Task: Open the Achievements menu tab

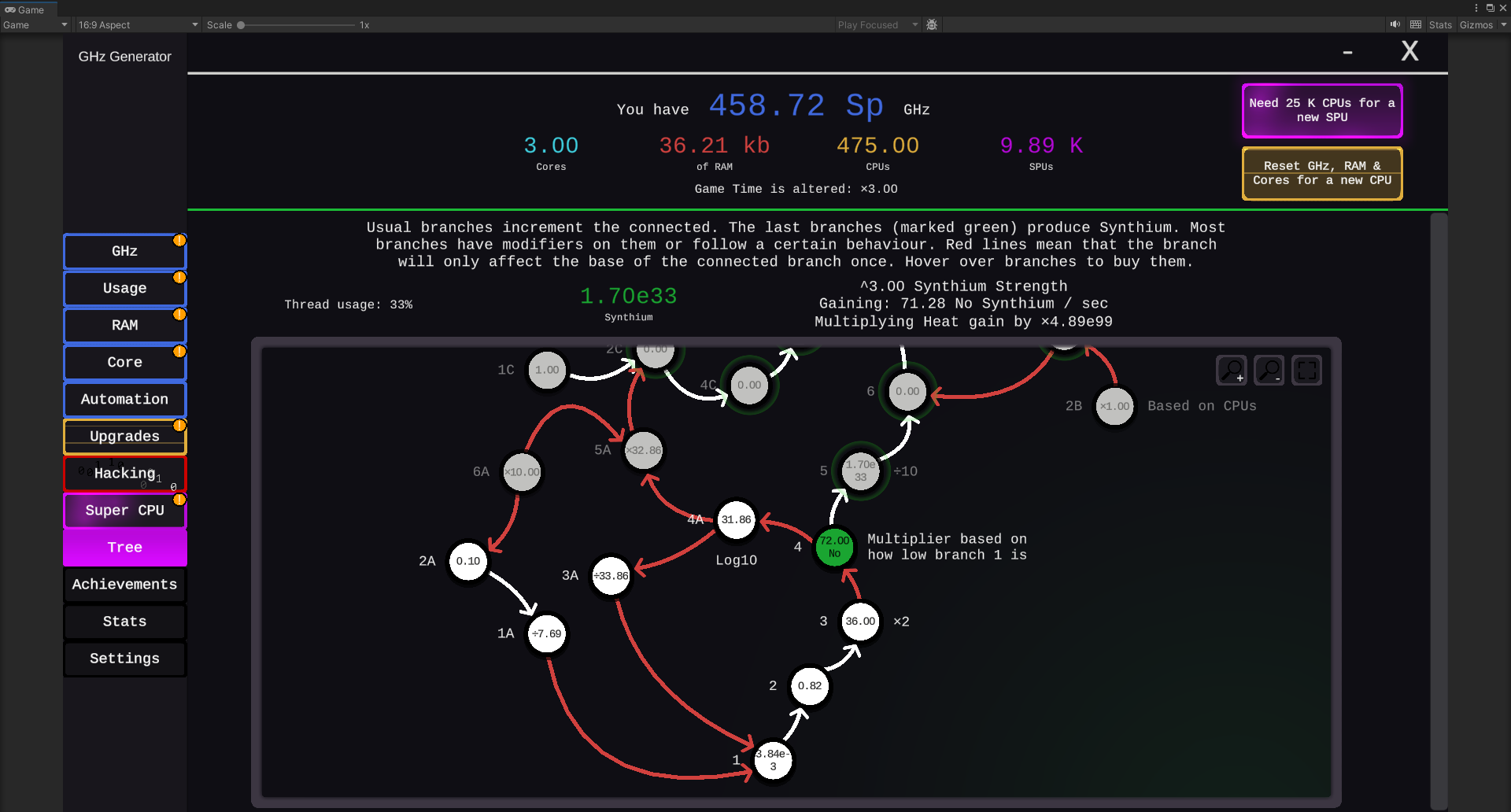Action: click(125, 584)
